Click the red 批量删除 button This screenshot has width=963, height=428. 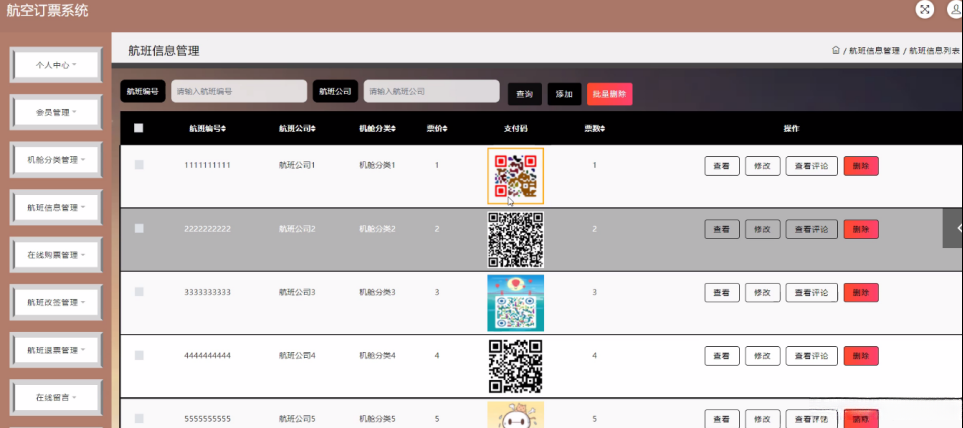pyautogui.click(x=609, y=94)
